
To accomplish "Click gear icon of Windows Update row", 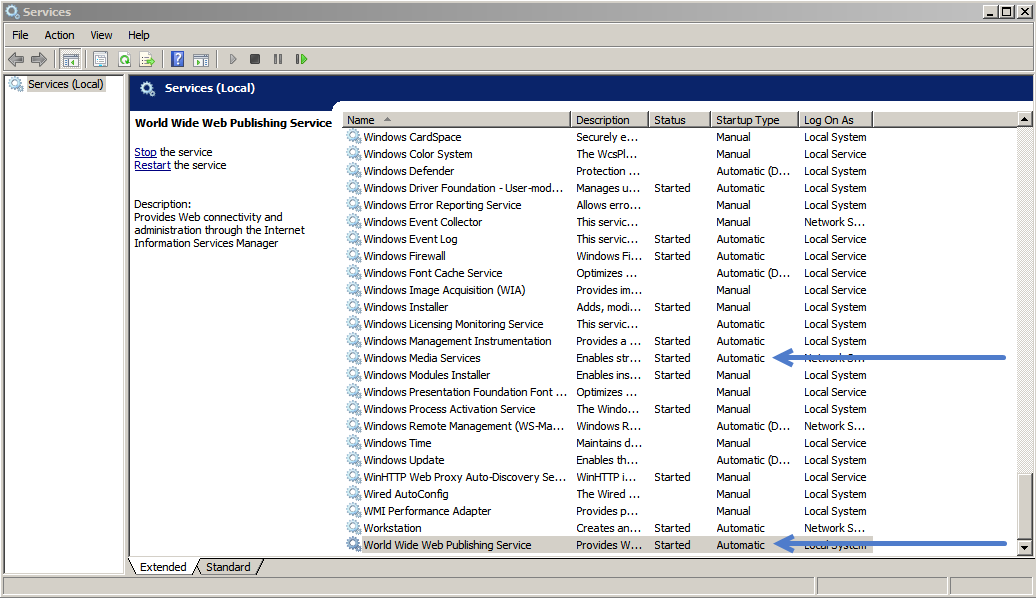I will point(353,459).
